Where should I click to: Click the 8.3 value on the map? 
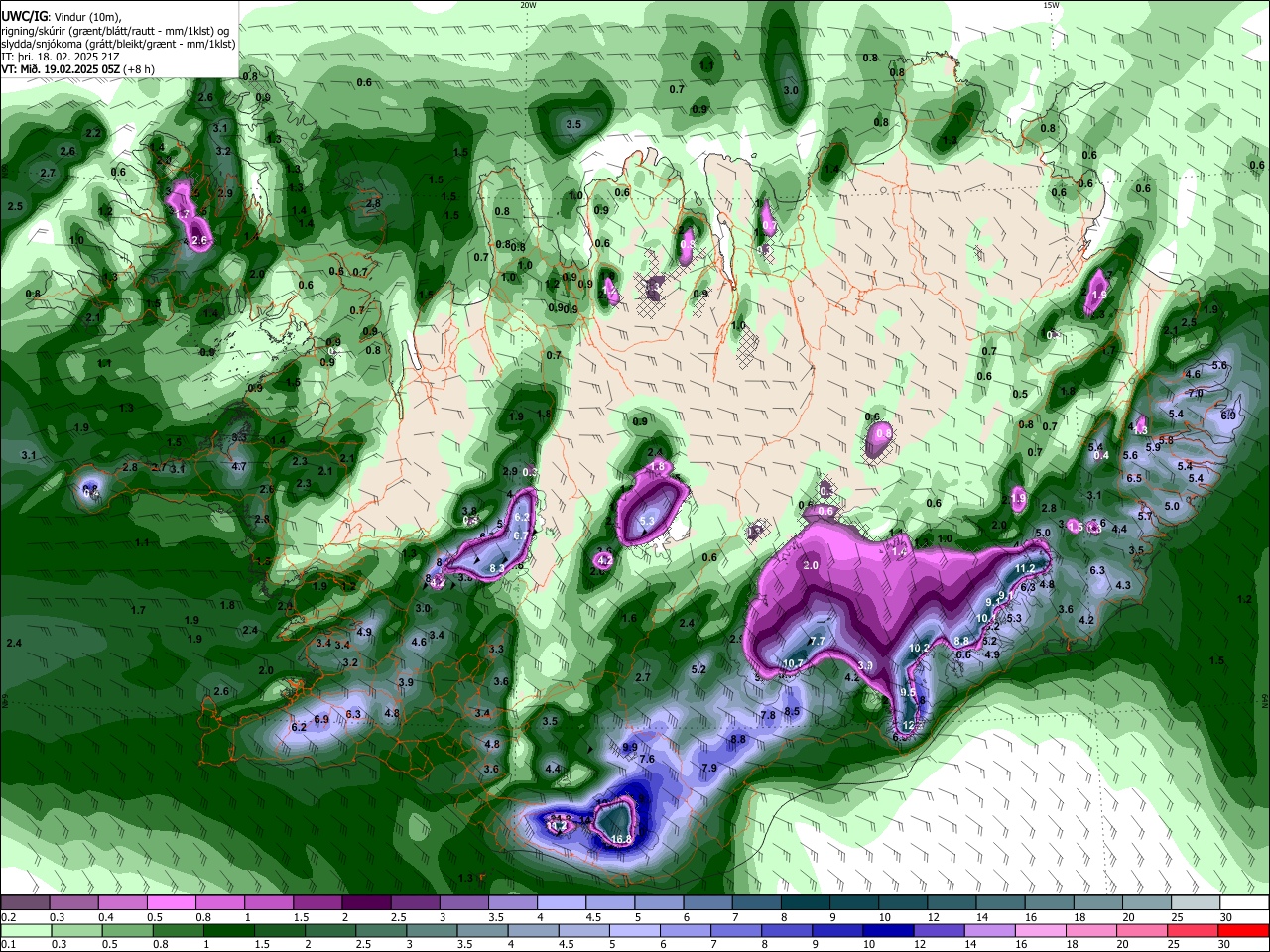click(499, 568)
